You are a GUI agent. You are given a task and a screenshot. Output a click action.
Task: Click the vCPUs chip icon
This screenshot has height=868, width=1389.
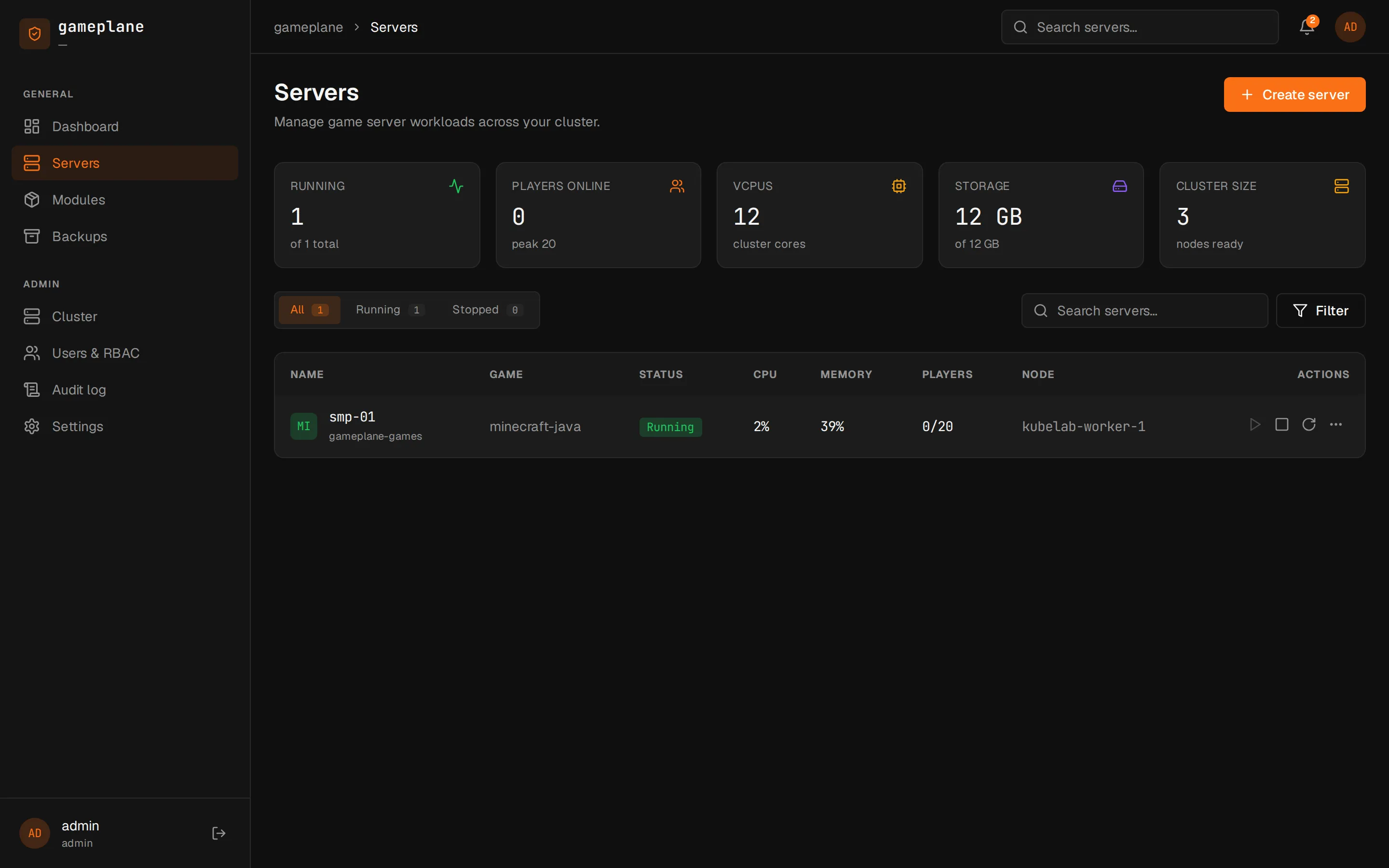(899, 186)
